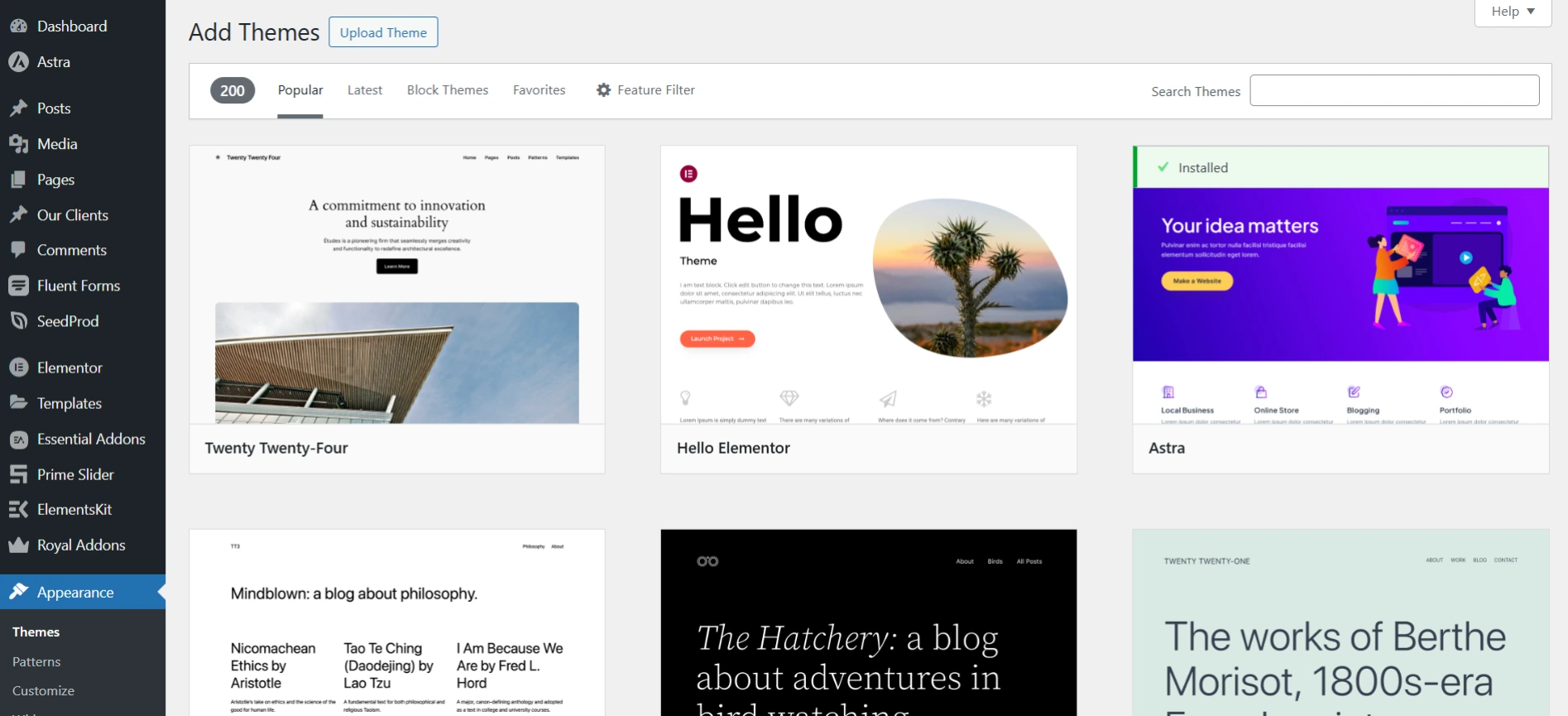The height and width of the screenshot is (716, 1568).
Task: Select the Astra theme preview image
Action: pyautogui.click(x=1340, y=305)
